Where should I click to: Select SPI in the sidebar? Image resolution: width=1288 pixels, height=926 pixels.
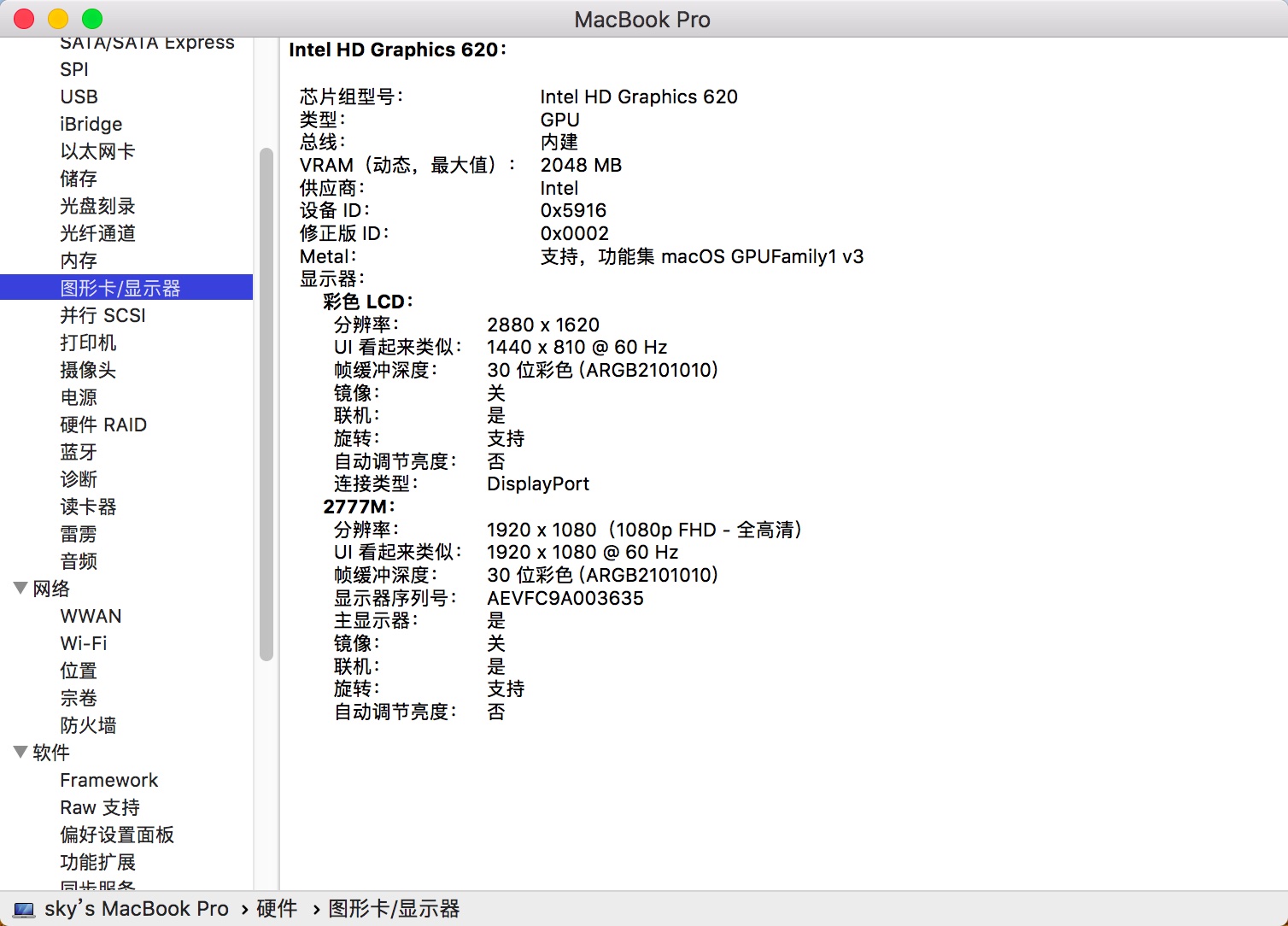tap(74, 69)
